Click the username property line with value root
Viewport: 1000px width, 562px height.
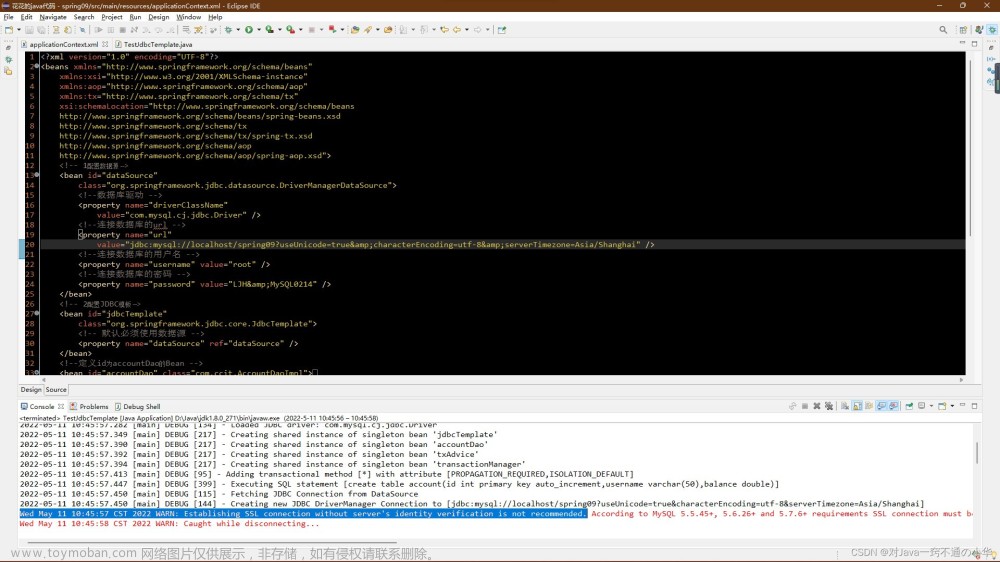(174, 264)
